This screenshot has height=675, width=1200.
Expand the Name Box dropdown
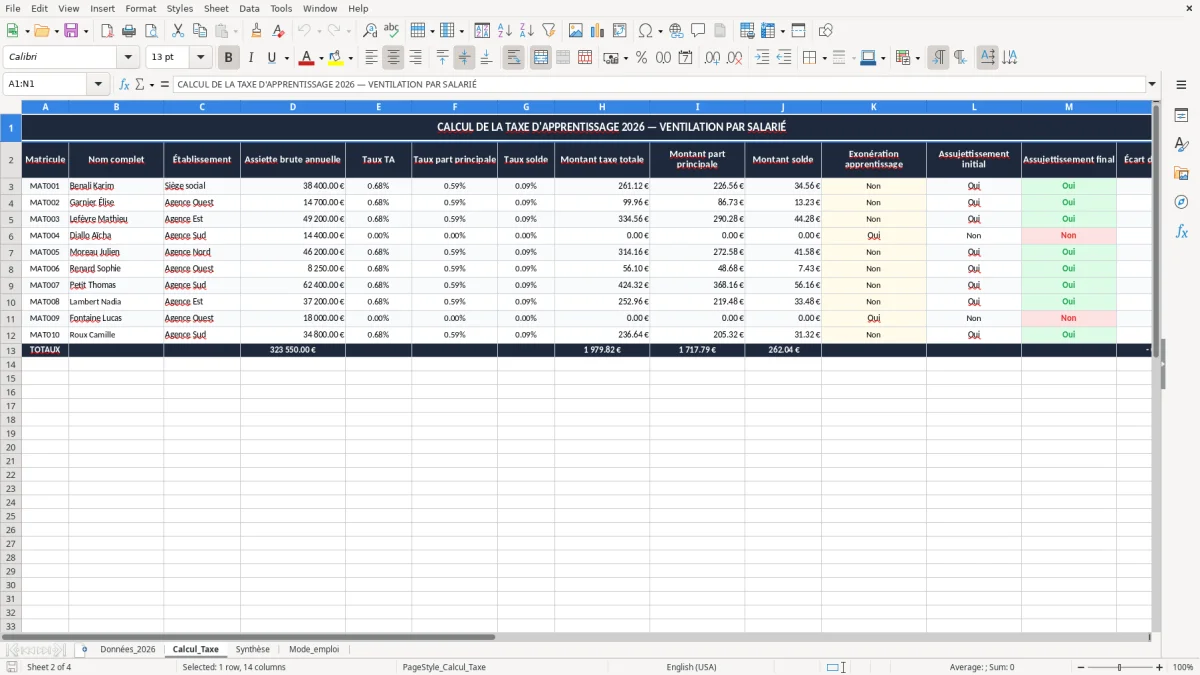[x=98, y=85]
